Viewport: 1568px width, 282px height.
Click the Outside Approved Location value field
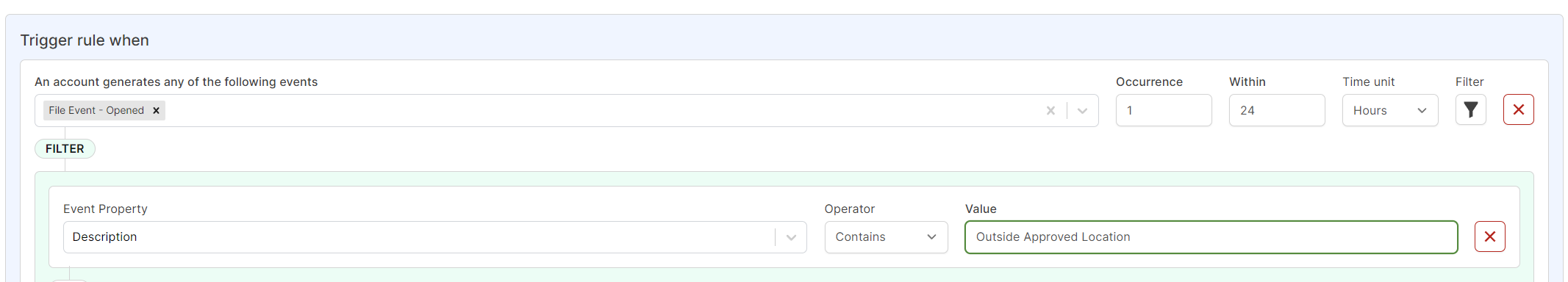[1211, 237]
